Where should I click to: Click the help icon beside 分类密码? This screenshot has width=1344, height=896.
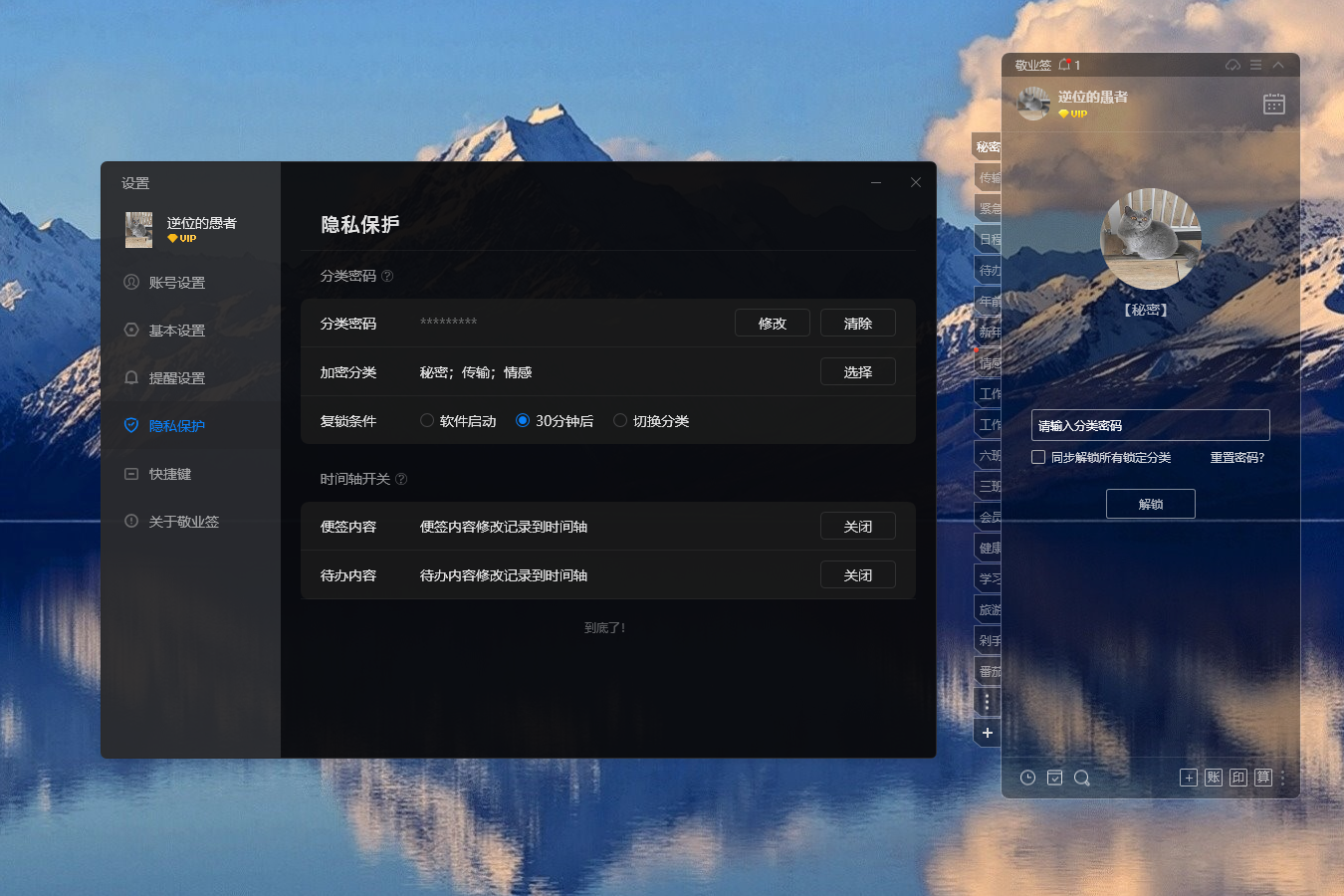click(x=387, y=276)
